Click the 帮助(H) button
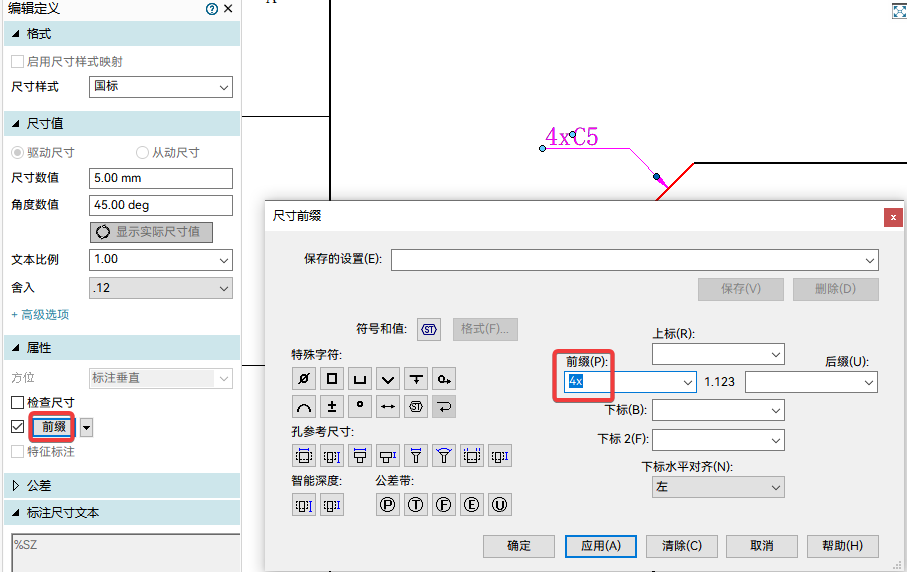The width and height of the screenshot is (907, 572). 843,546
